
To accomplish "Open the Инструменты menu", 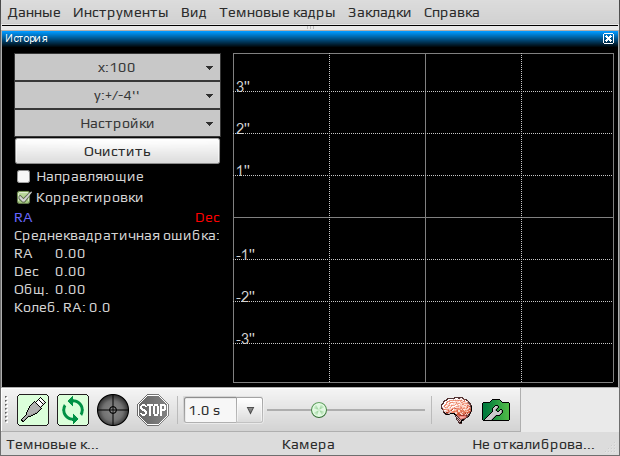I will (x=121, y=13).
